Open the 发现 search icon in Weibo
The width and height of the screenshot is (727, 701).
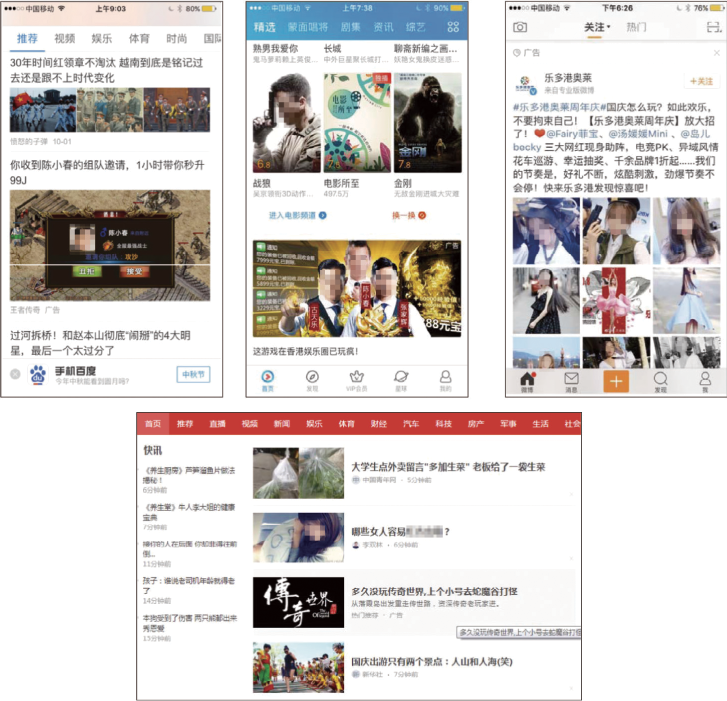click(660, 382)
